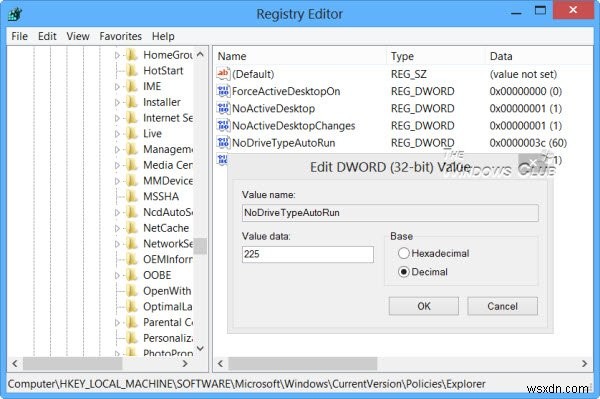
Task: Click the MMDevices folder icon
Action: point(132,181)
